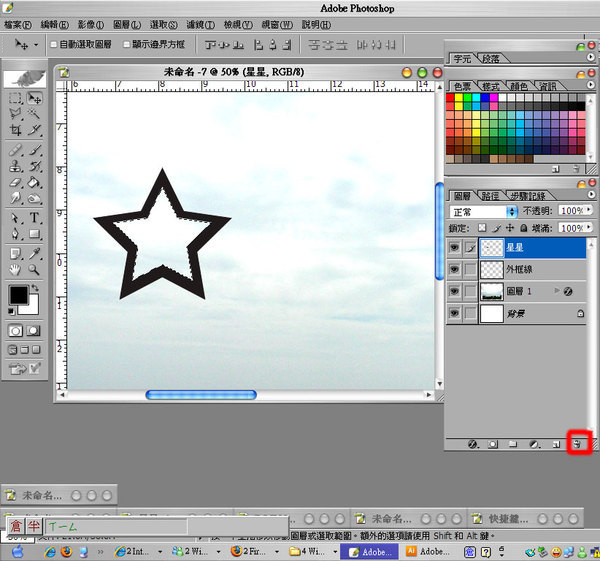Select the 背景 layer thumbnail

coord(492,314)
